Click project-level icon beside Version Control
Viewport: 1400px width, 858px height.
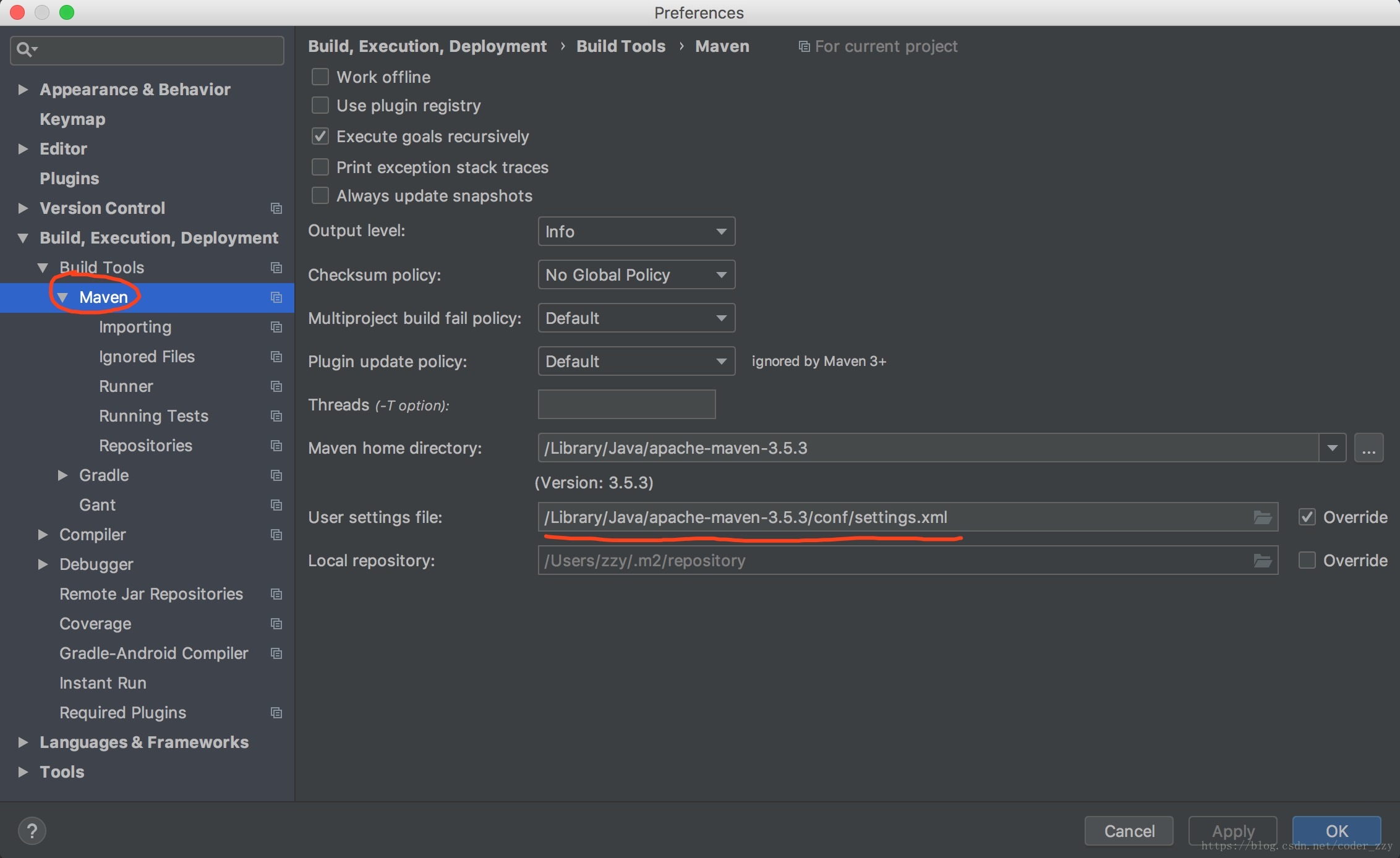tap(276, 208)
